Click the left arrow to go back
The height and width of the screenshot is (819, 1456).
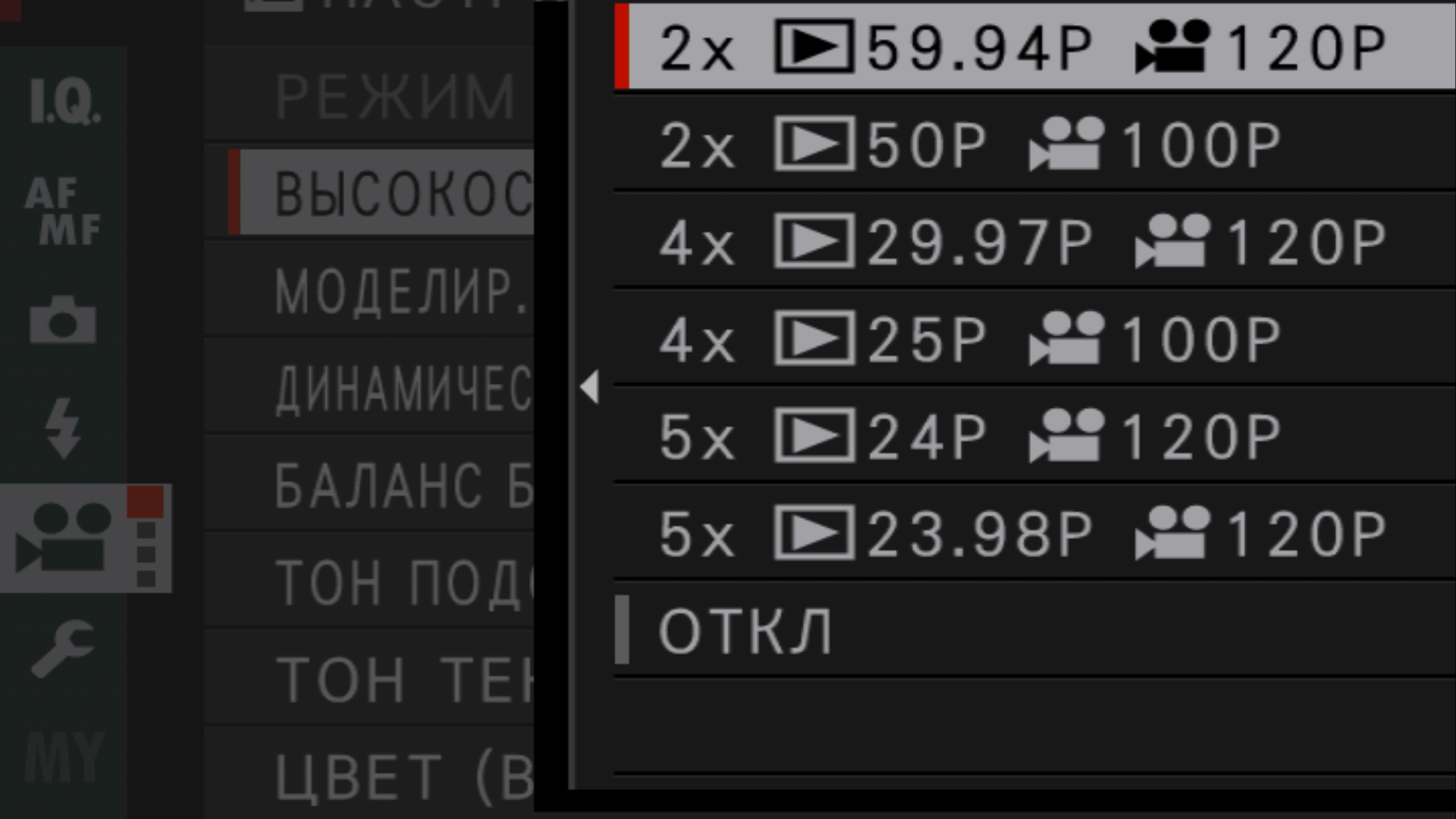(589, 388)
